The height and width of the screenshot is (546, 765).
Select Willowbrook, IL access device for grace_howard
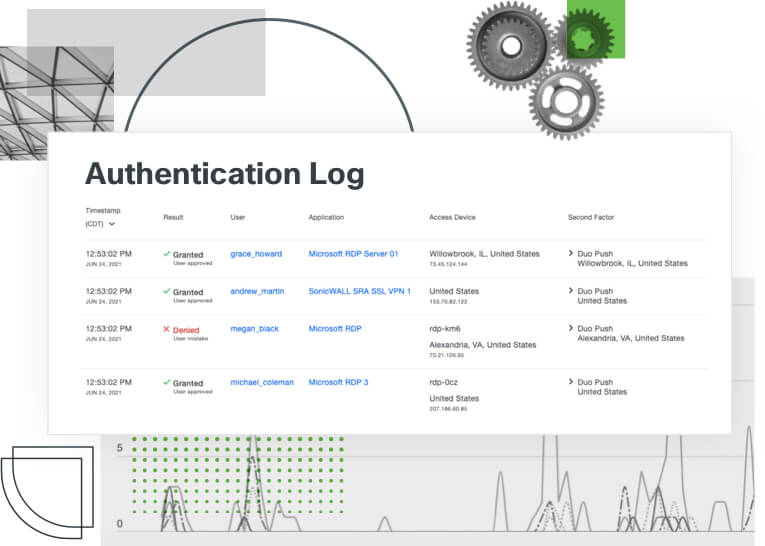coord(484,254)
